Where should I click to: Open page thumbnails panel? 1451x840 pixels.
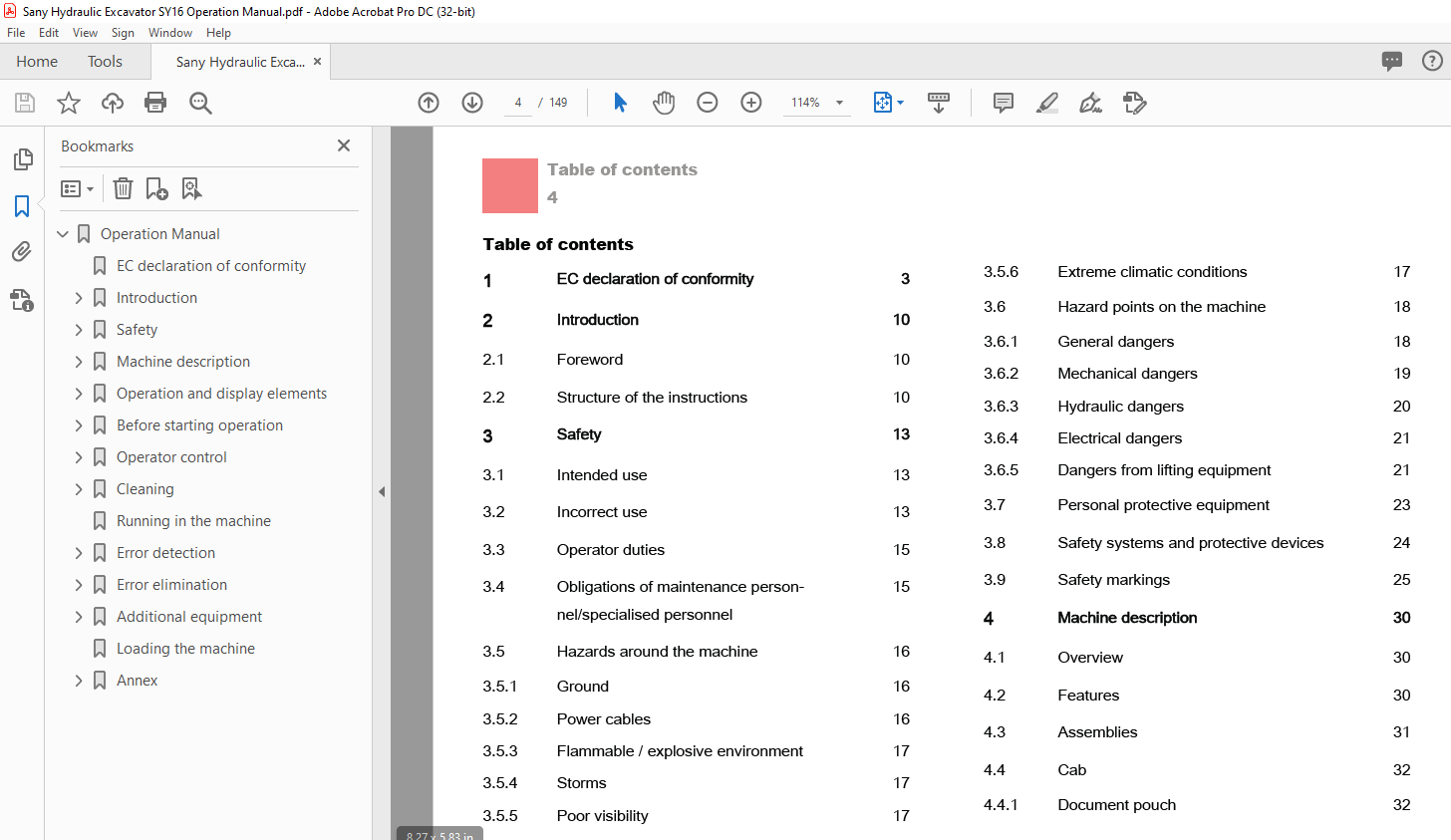coord(22,159)
